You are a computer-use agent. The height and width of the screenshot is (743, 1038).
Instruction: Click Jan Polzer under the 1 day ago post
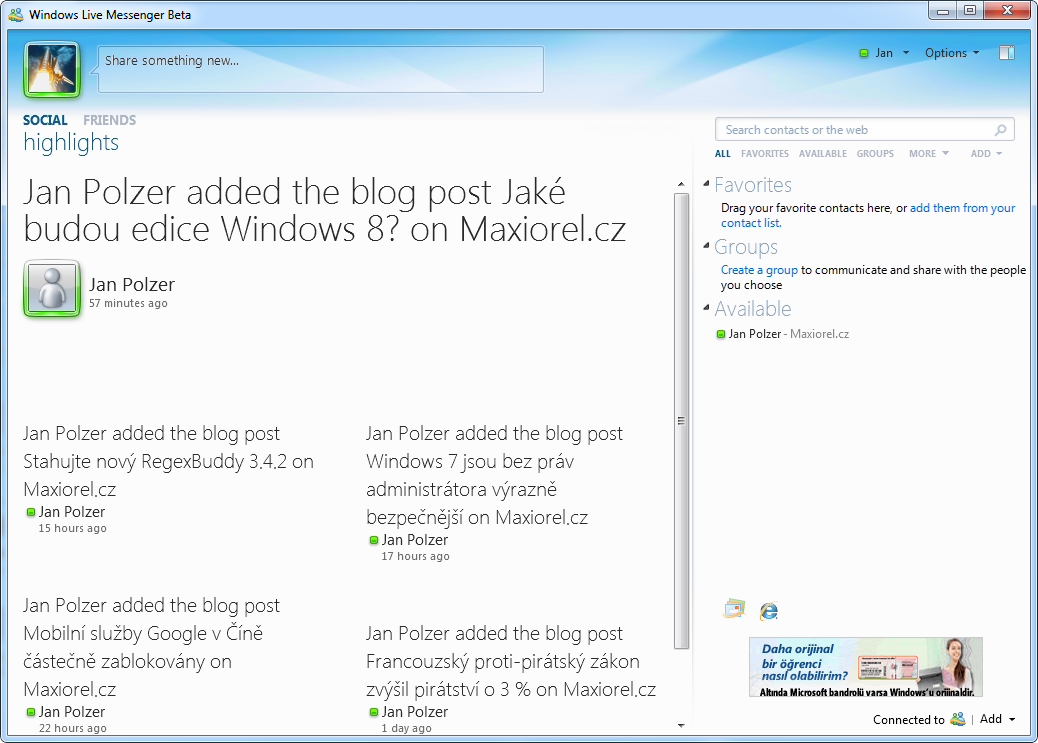point(414,712)
